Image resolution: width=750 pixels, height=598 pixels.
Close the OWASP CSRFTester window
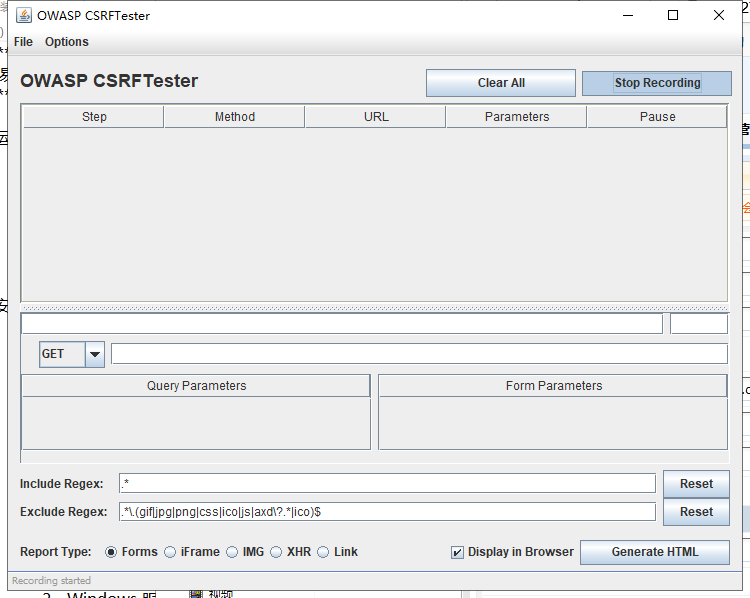coord(718,15)
